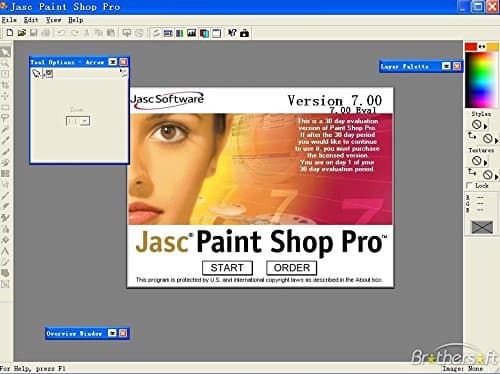Expand the foreground Styles flyout arrow
Screen dimensions: 500x374
(485, 126)
